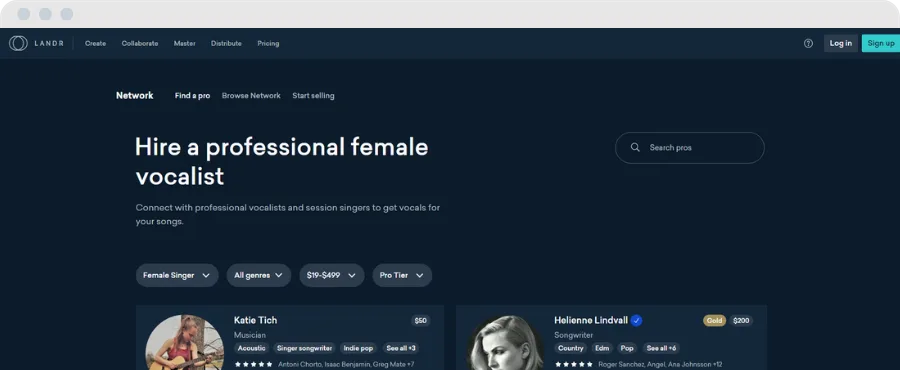The image size is (900, 370).
Task: Expand the Female Singer dropdown
Action: (177, 275)
